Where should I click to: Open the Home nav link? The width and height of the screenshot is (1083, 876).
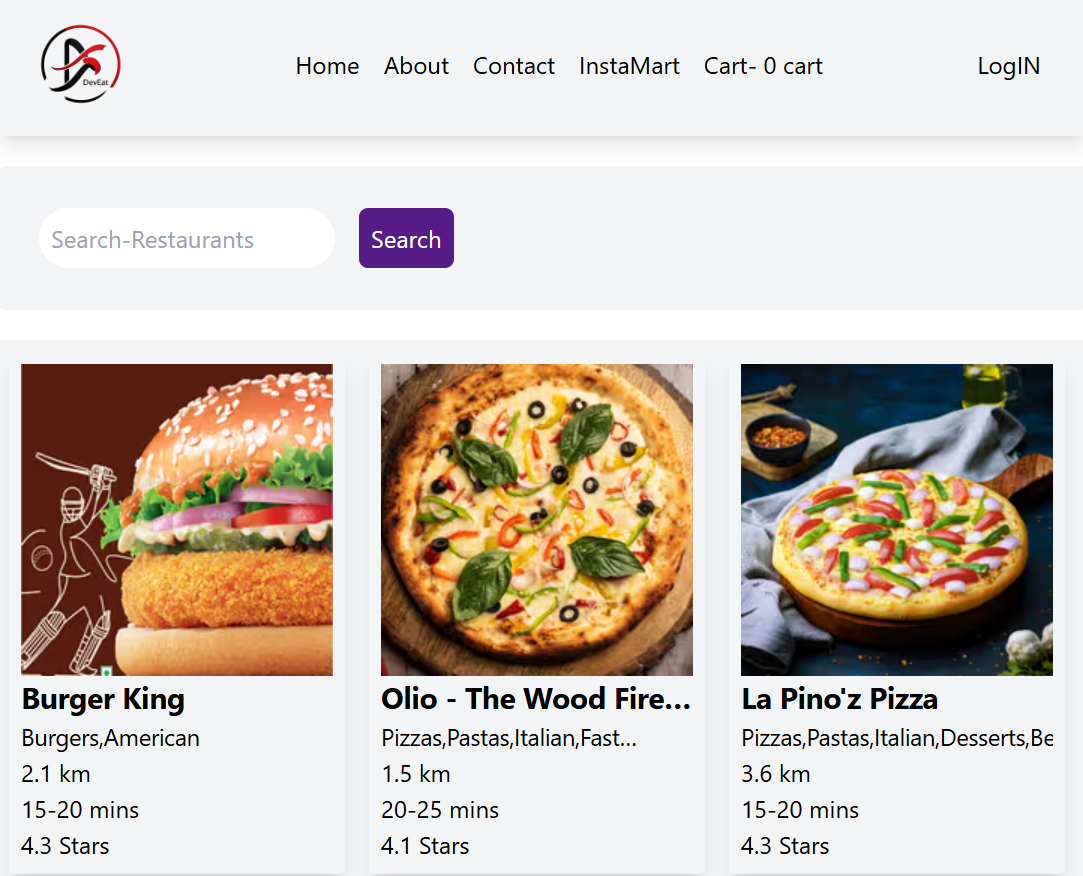pos(327,66)
